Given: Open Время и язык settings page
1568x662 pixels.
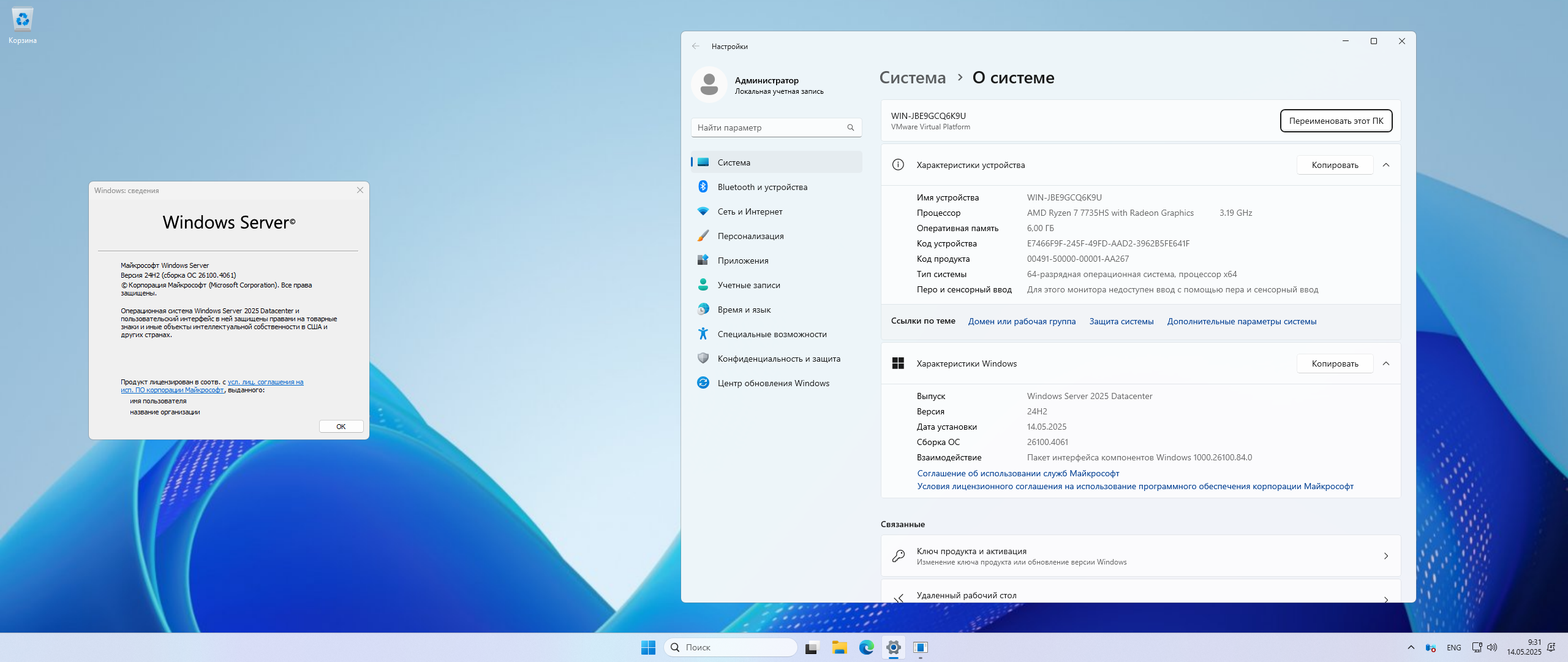Looking at the screenshot, I should point(777,310).
